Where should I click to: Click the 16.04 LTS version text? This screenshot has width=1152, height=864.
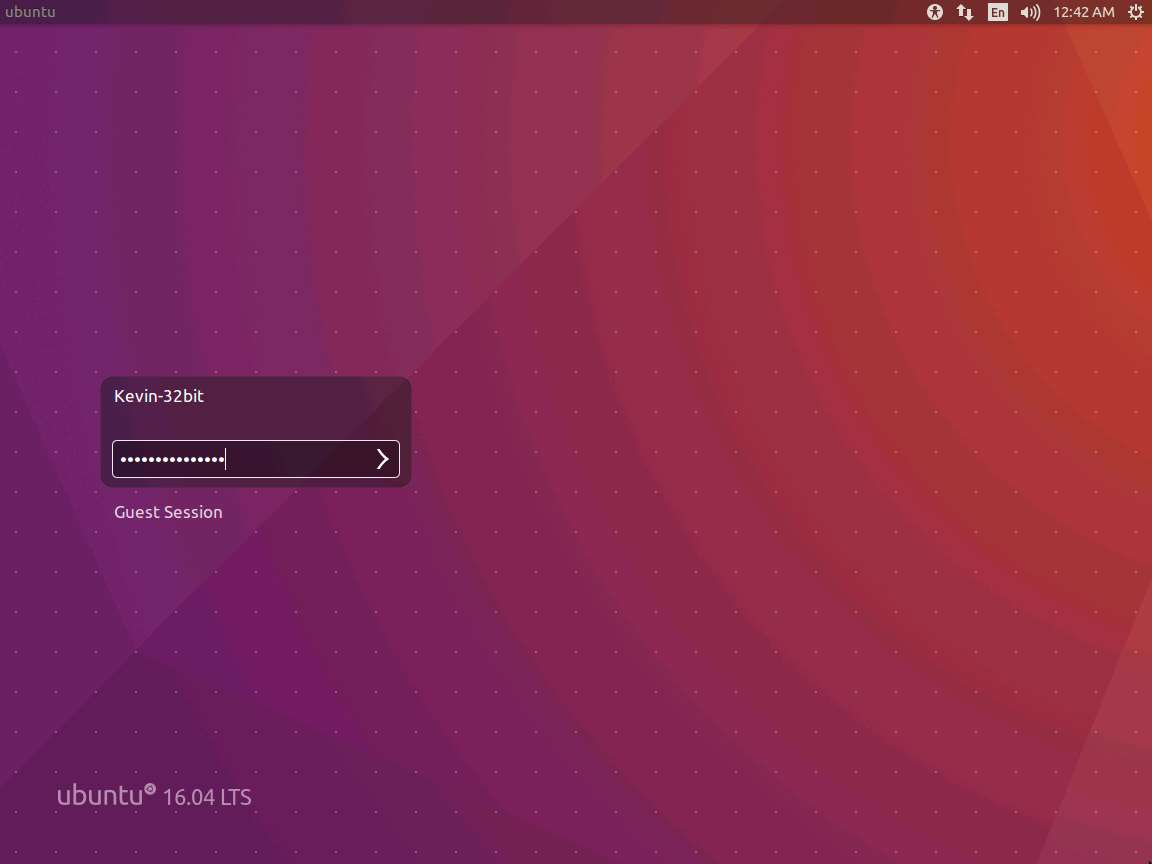pyautogui.click(x=207, y=797)
